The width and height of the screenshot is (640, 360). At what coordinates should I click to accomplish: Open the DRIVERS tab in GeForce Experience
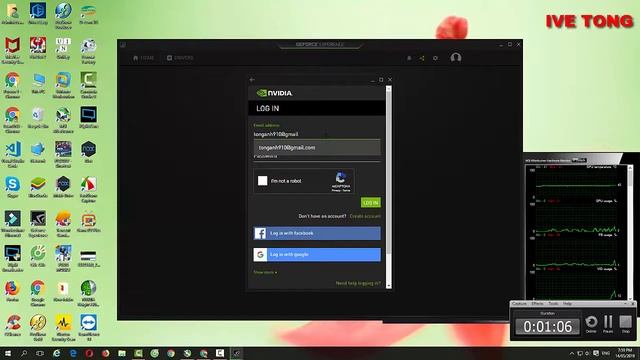point(180,58)
